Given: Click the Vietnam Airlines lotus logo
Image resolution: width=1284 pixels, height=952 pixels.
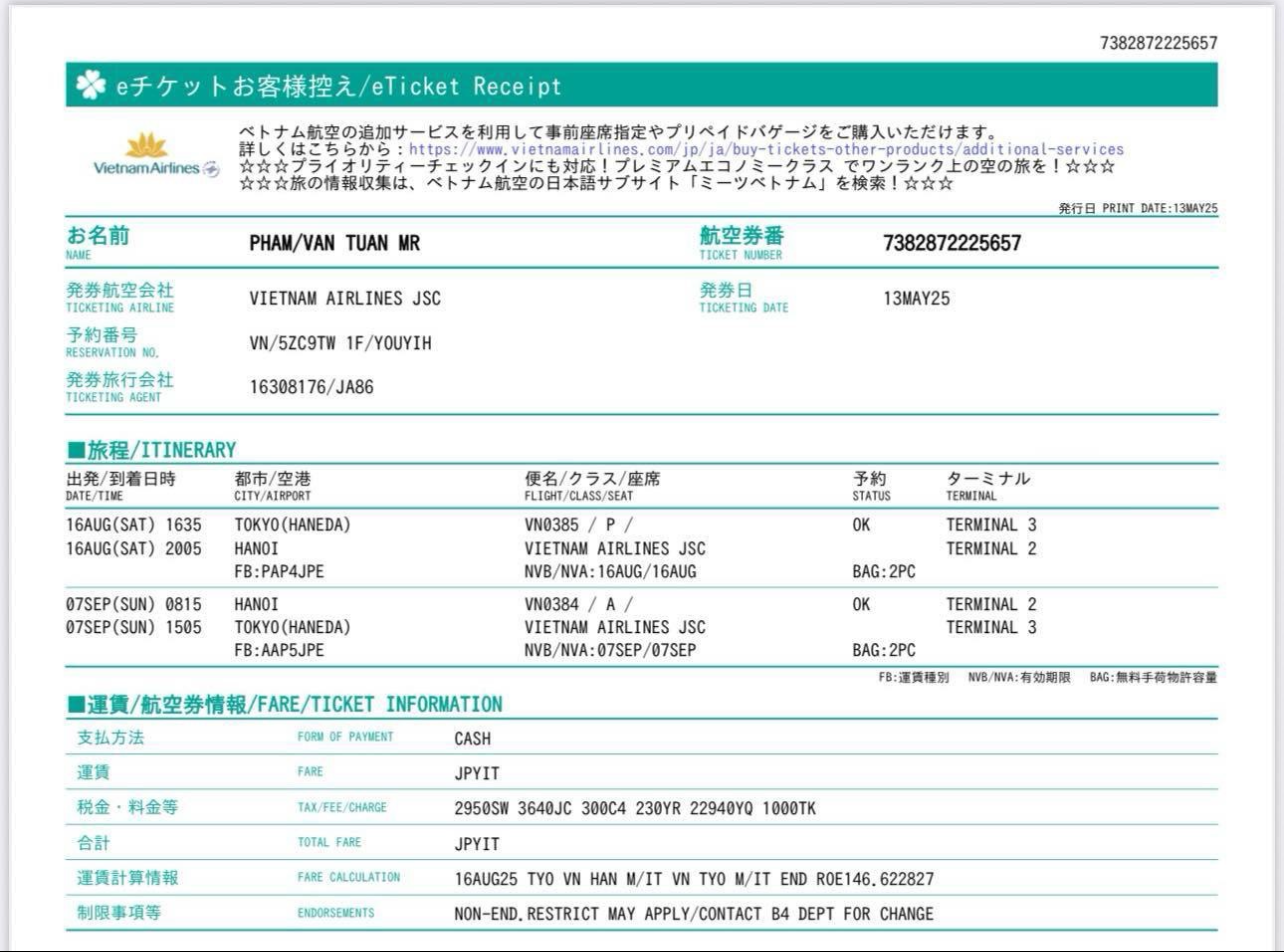Looking at the screenshot, I should [x=146, y=146].
